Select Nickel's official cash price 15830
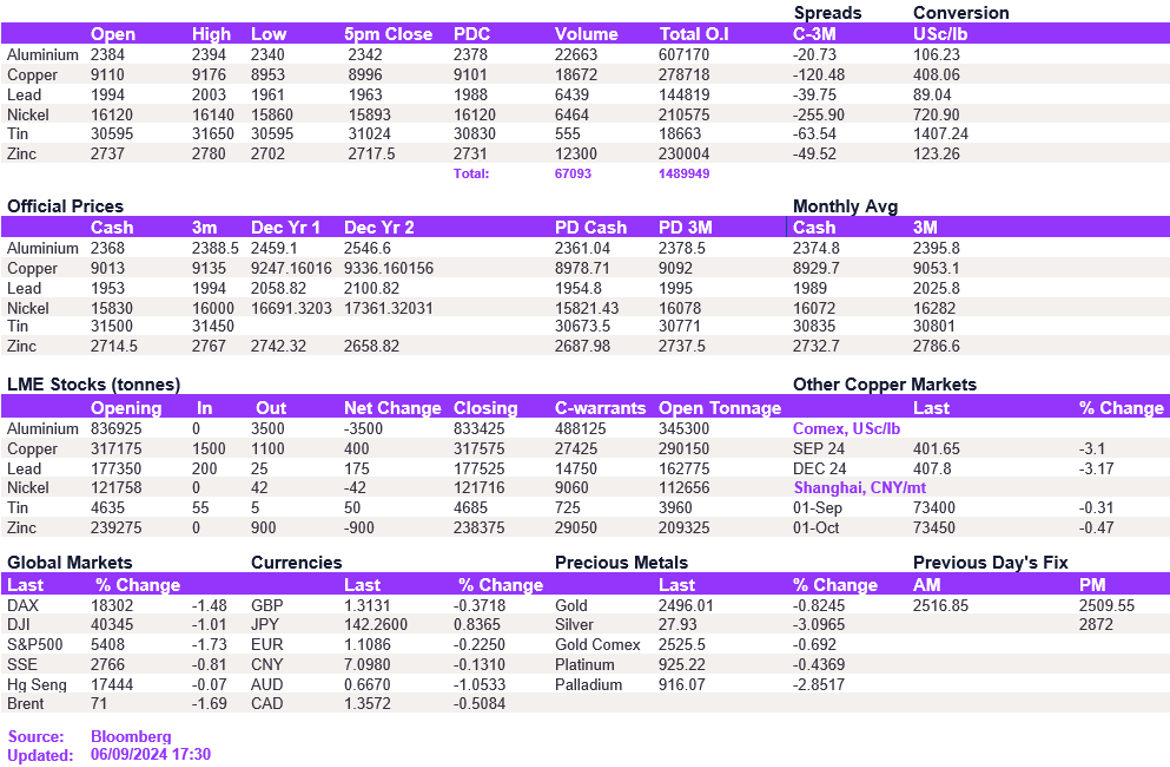This screenshot has height=767, width=1170. (x=112, y=308)
